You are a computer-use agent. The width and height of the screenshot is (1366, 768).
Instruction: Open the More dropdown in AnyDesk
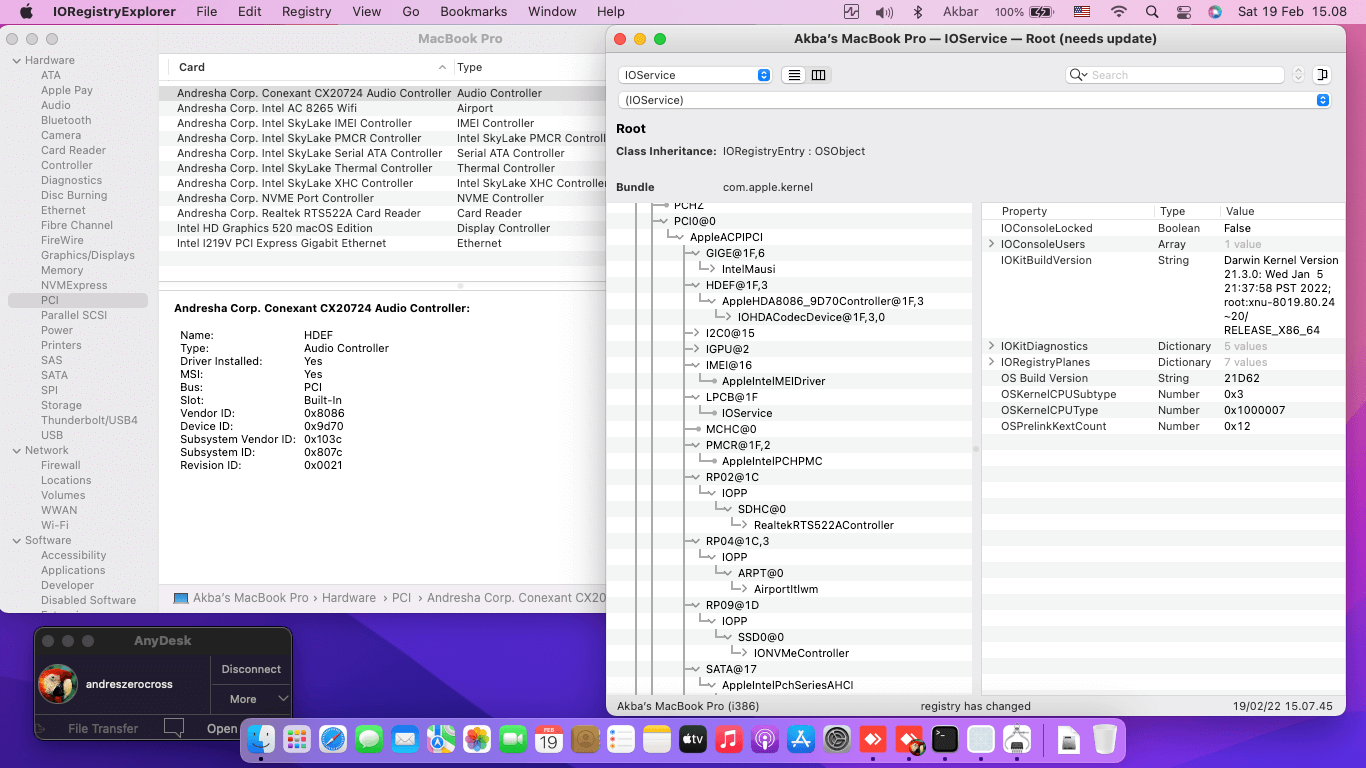251,699
